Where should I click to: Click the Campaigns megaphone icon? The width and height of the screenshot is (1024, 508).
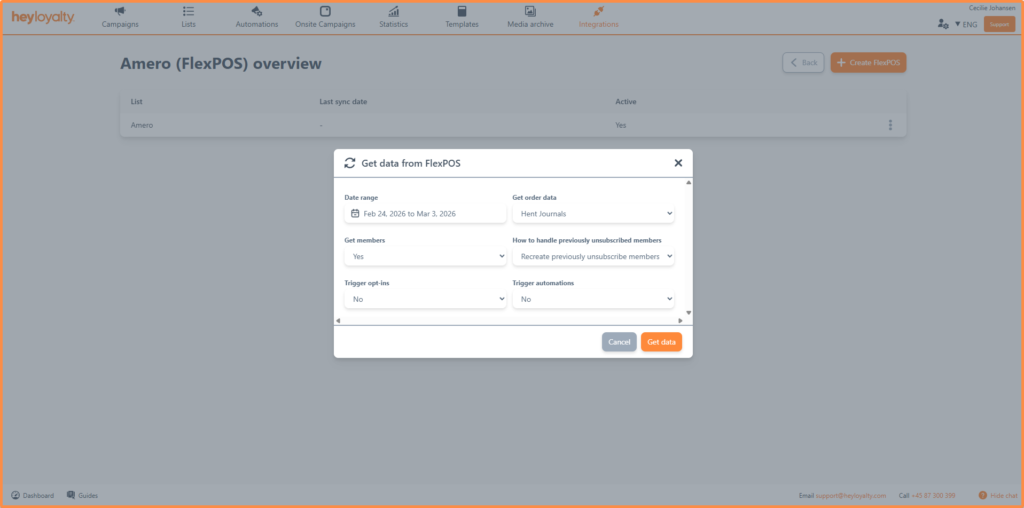(120, 11)
